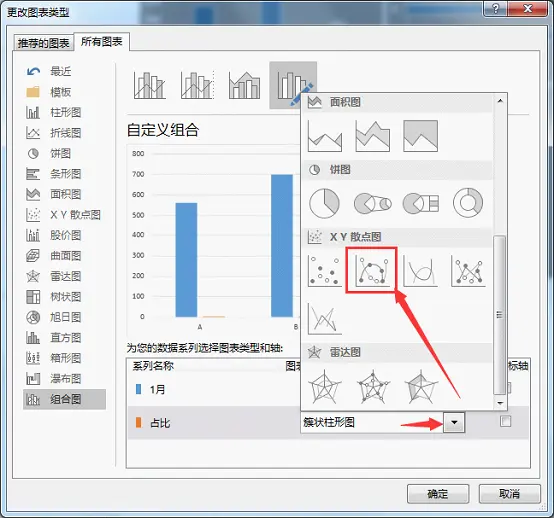Open 模板 templates category

point(64,92)
